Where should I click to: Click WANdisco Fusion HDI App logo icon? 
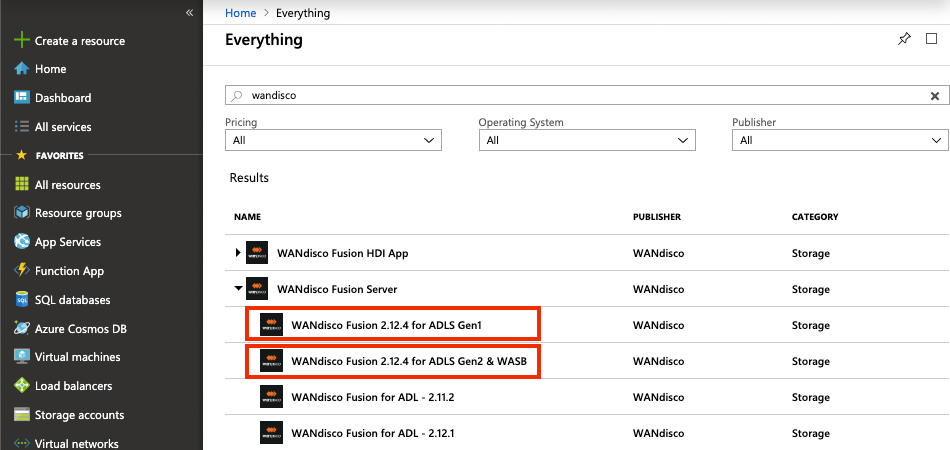[x=257, y=253]
